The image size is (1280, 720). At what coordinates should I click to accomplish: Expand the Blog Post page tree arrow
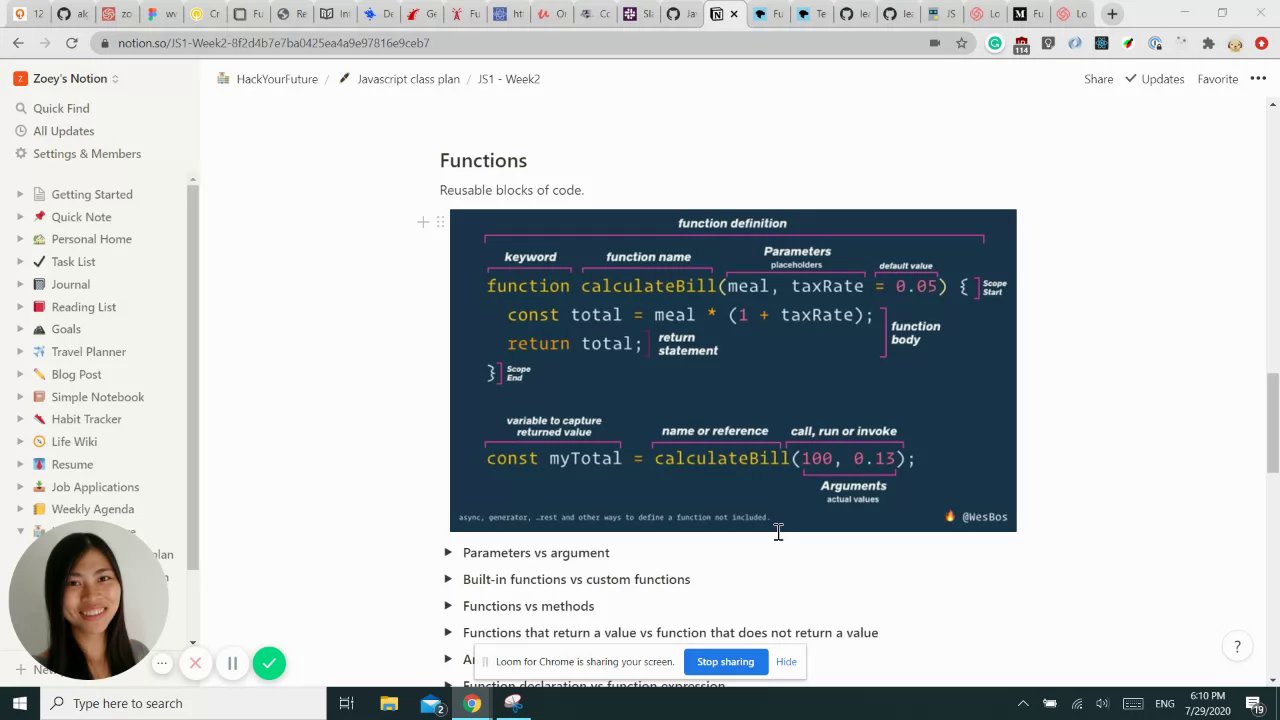[x=20, y=374]
